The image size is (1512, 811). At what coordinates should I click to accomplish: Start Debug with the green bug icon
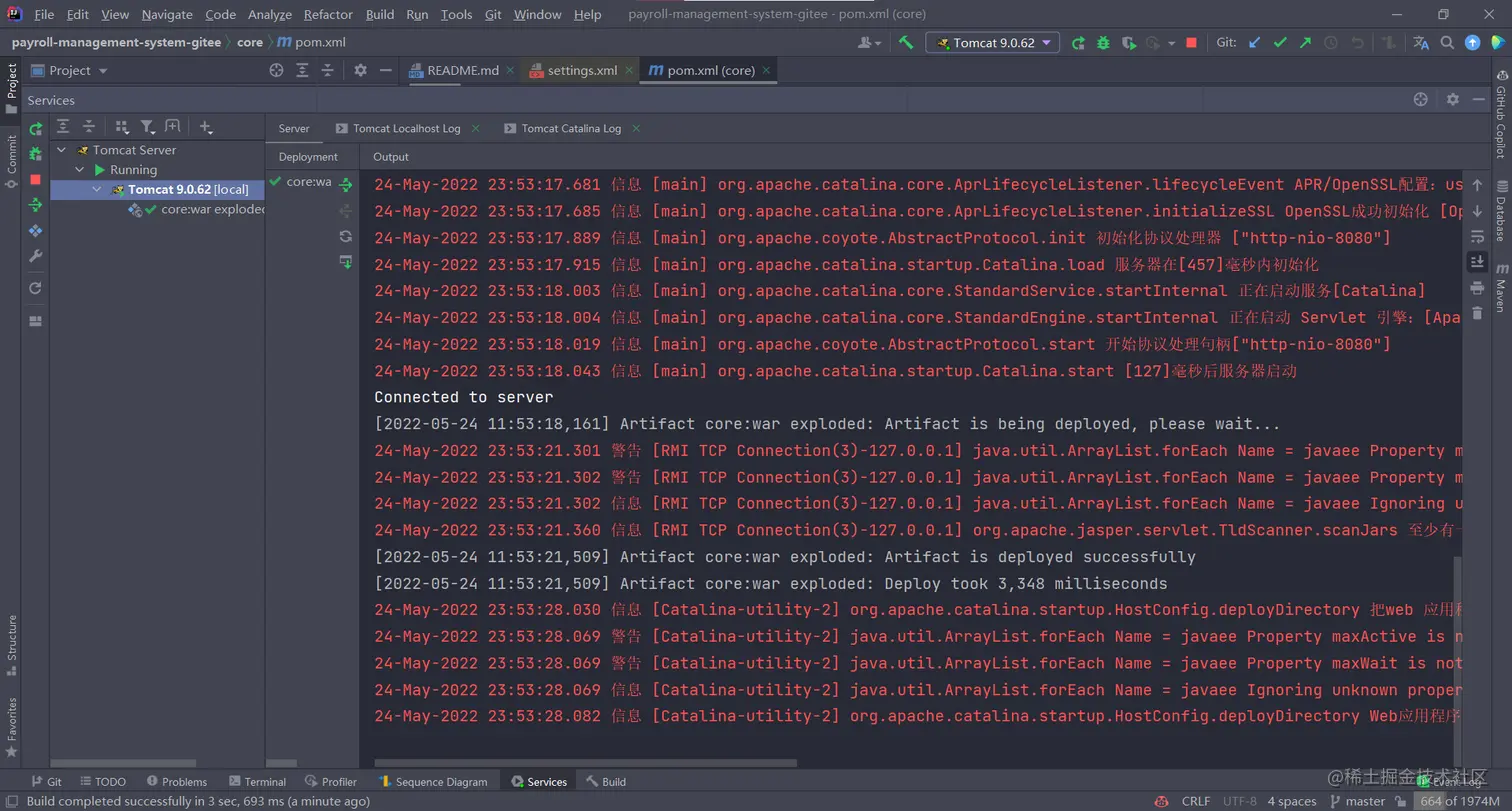tap(1103, 43)
